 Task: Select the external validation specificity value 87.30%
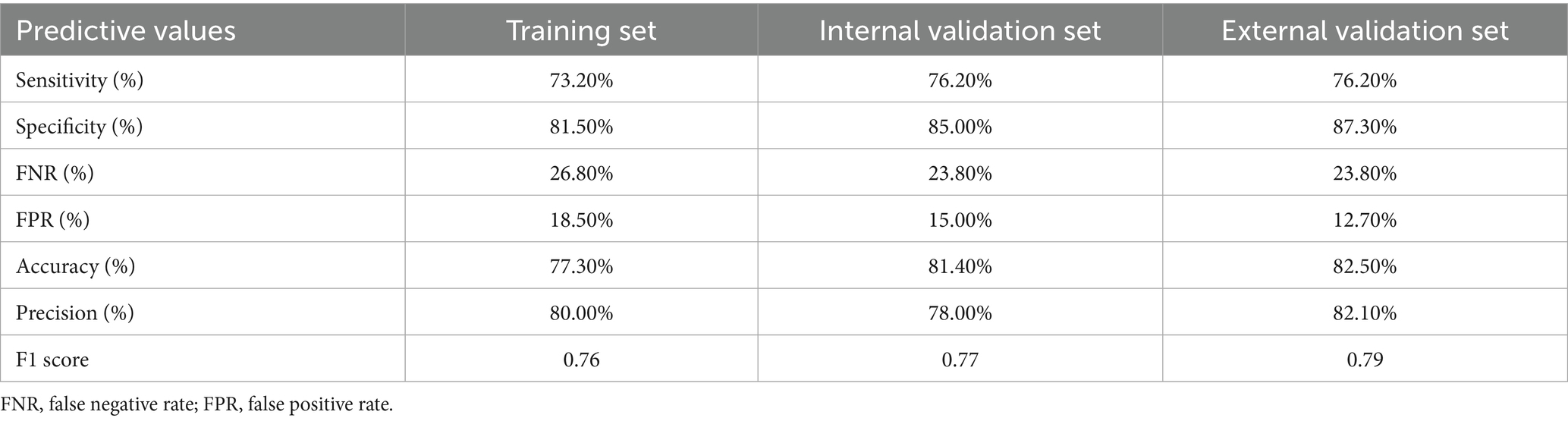(x=1365, y=127)
